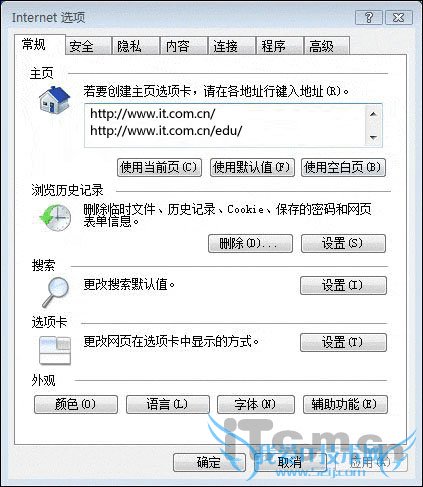Click 使用空白页(B) button
Viewport: 423px width, 487px height.
343,167
